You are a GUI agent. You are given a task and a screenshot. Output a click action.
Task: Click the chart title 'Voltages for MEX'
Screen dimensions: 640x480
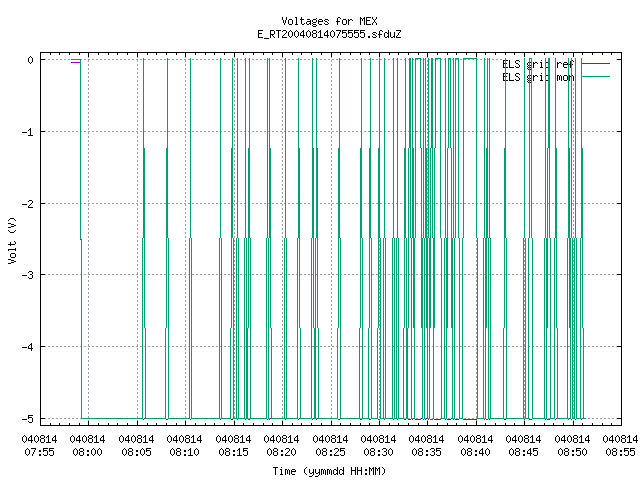329,21
